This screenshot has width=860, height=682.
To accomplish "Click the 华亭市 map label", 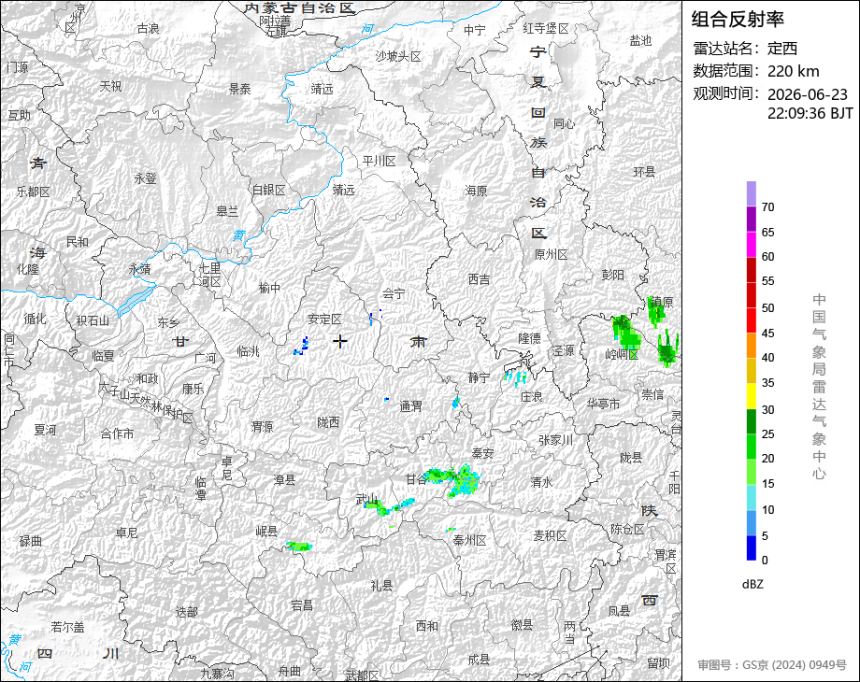I will pyautogui.click(x=603, y=404).
